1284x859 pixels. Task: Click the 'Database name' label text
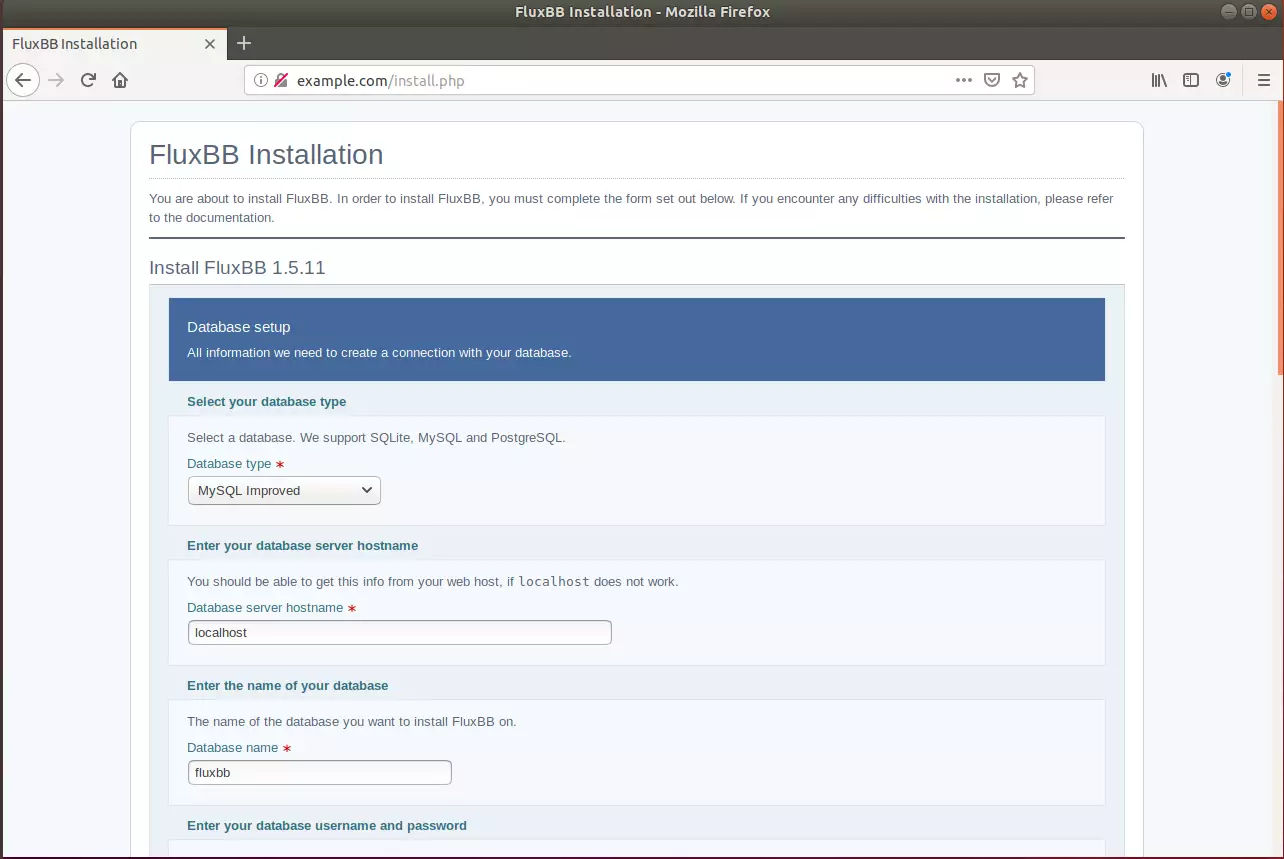(x=233, y=747)
